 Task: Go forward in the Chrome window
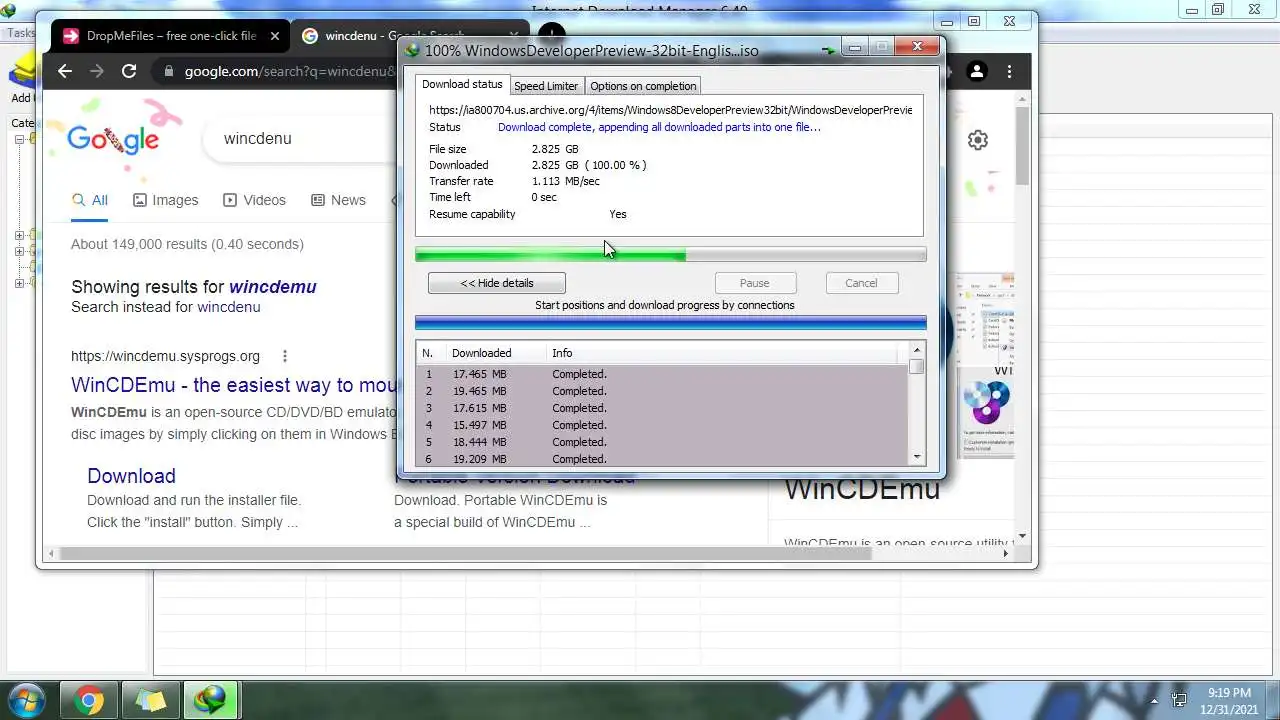point(97,71)
